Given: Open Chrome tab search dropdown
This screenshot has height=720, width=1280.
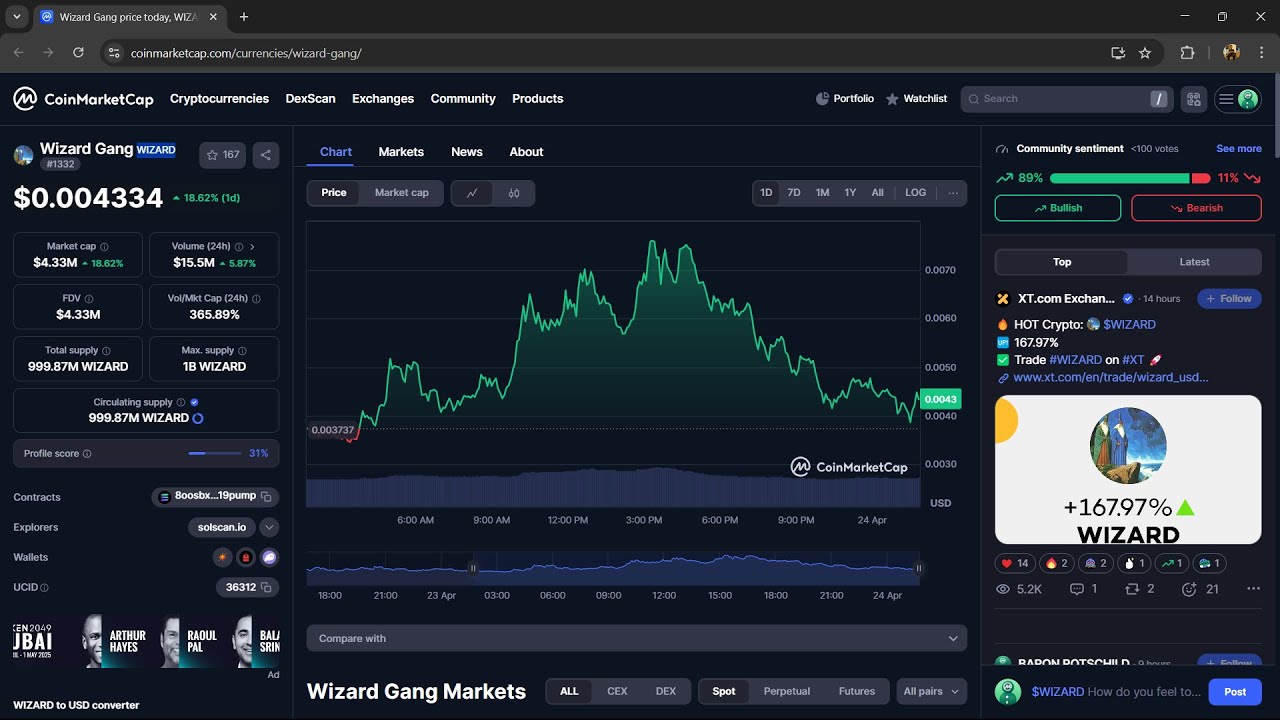Looking at the screenshot, I should coord(16,17).
